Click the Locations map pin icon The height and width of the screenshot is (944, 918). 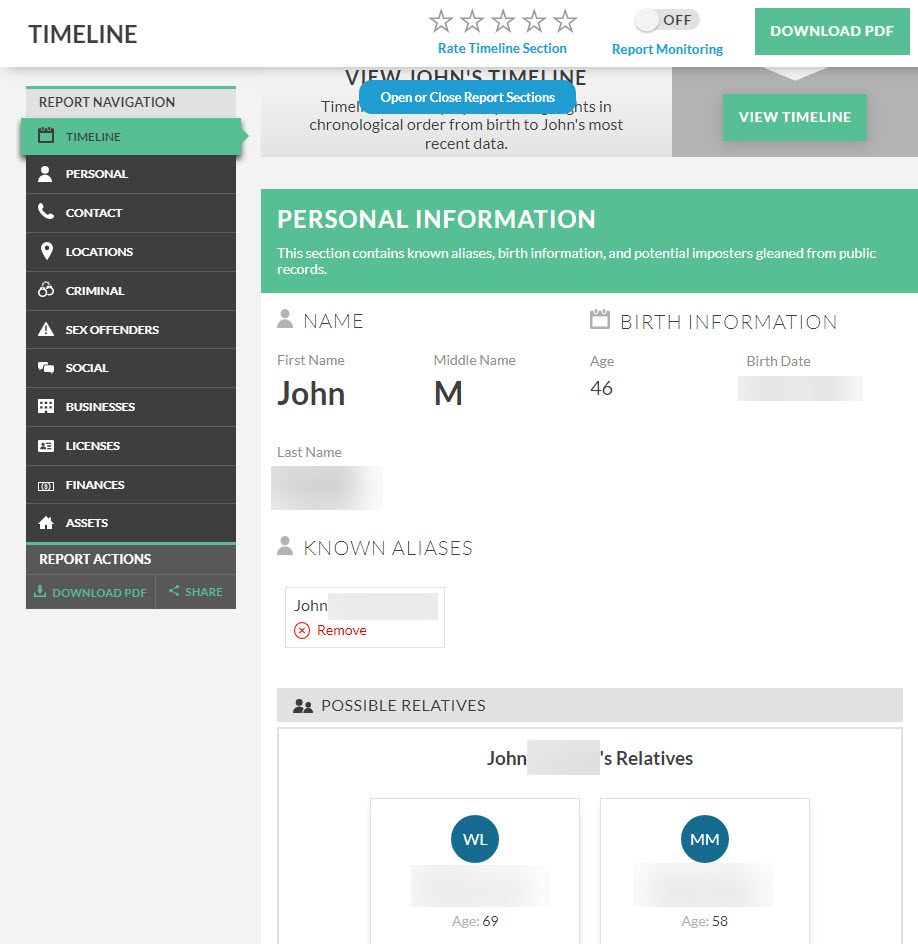46,251
